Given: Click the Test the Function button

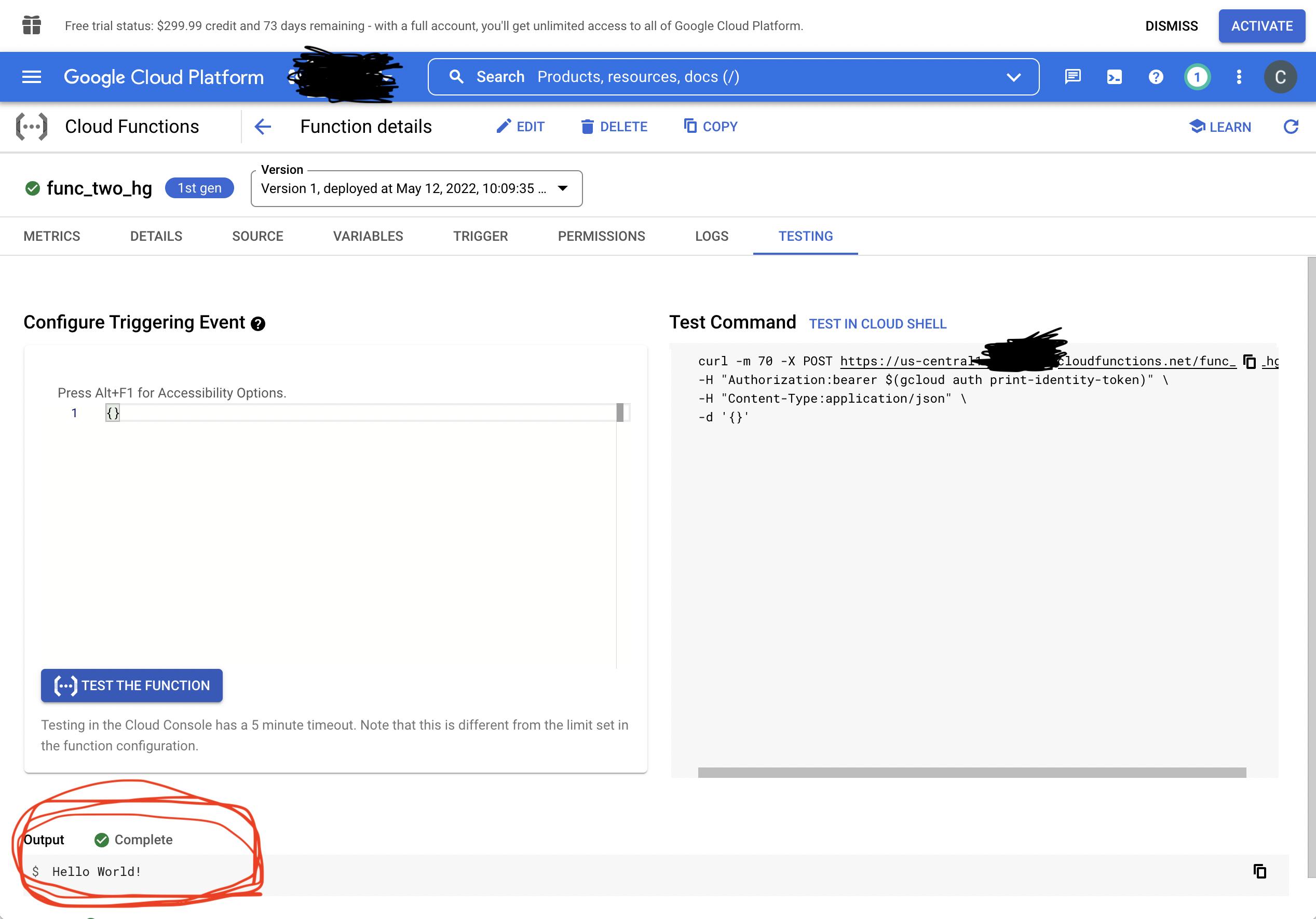Looking at the screenshot, I should point(131,685).
